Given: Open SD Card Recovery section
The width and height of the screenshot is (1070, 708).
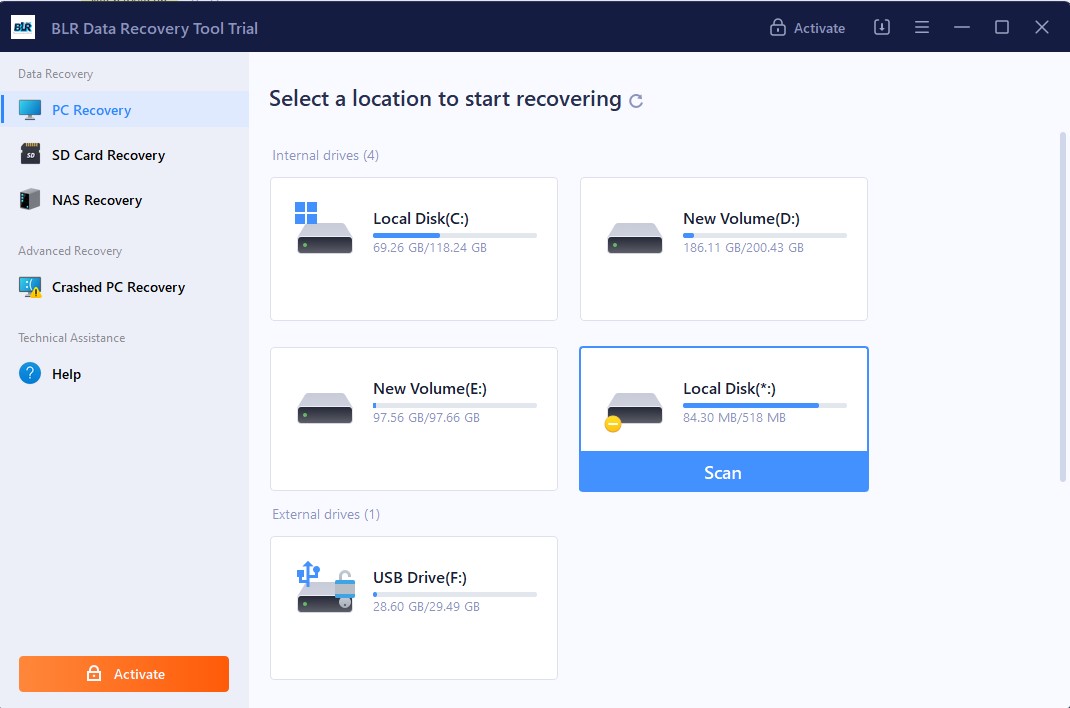Looking at the screenshot, I should [124, 155].
